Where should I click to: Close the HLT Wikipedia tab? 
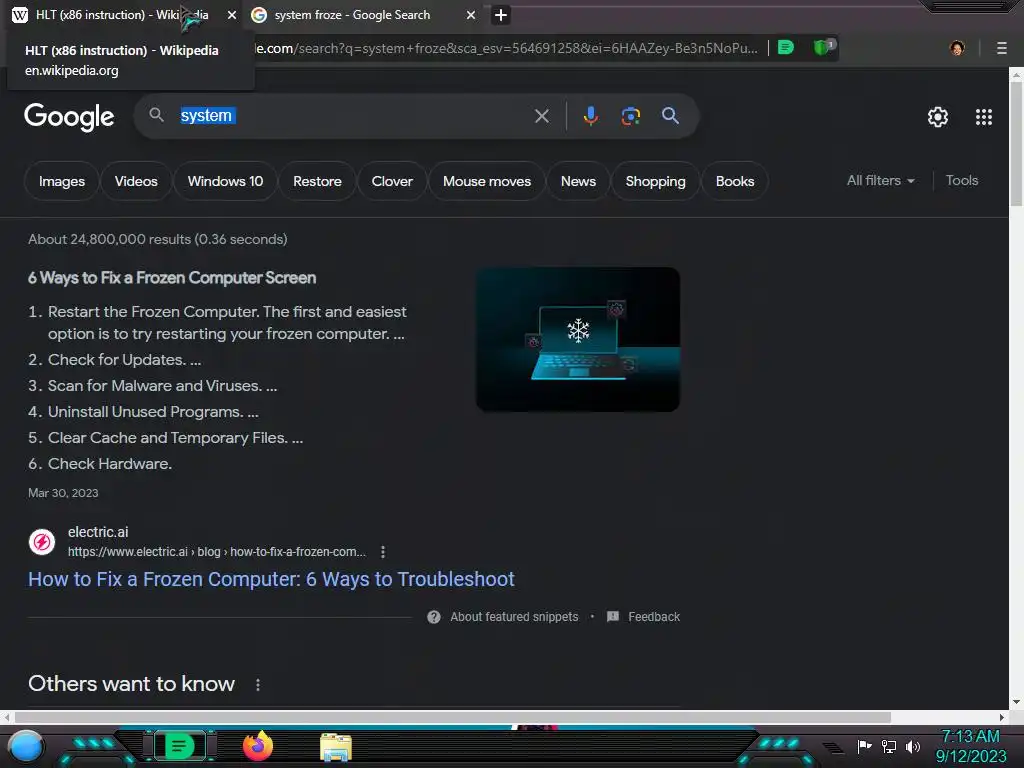point(232,15)
